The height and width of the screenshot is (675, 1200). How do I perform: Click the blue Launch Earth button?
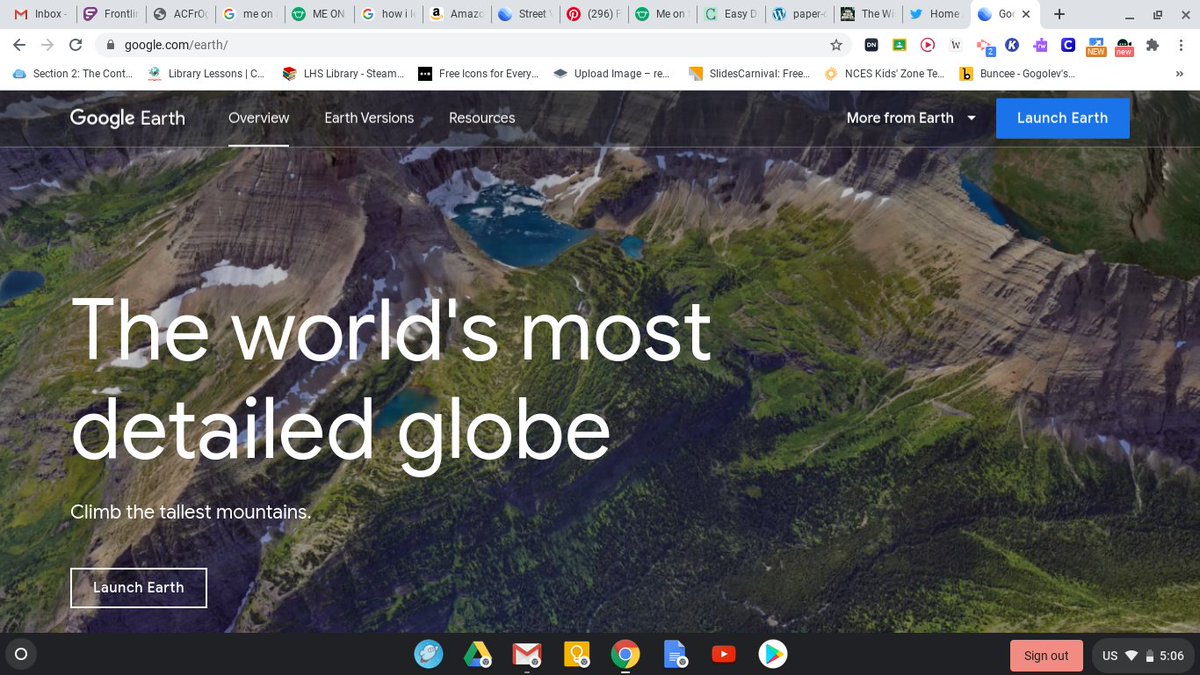coord(1062,117)
